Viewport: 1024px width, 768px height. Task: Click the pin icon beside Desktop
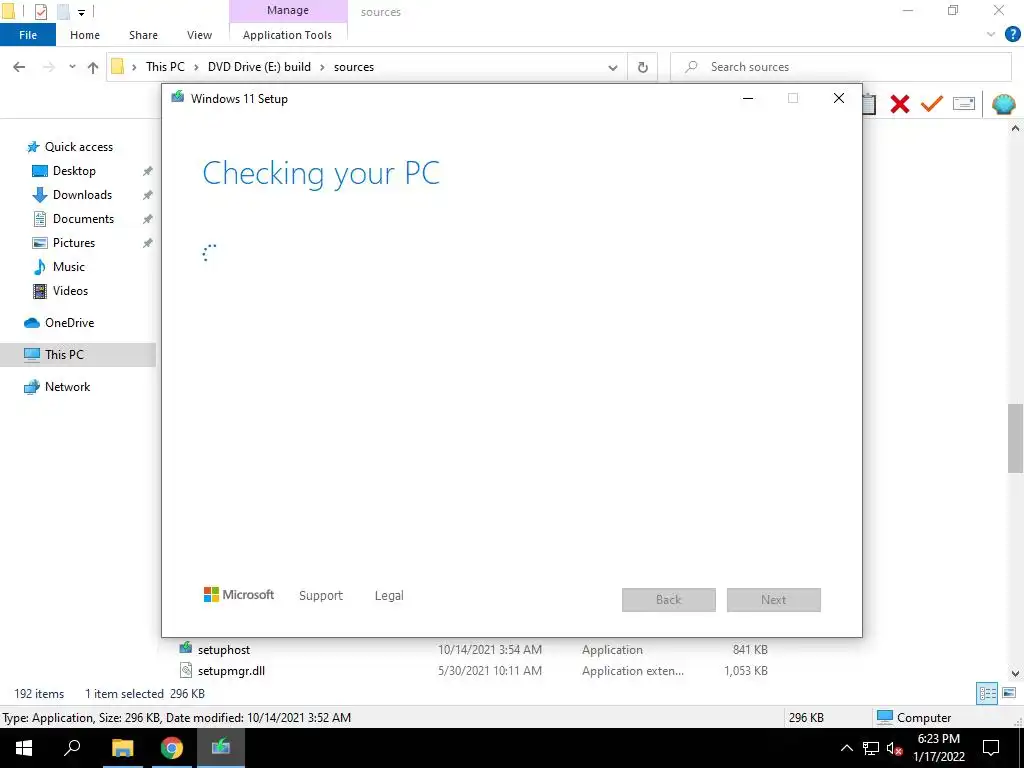[148, 171]
